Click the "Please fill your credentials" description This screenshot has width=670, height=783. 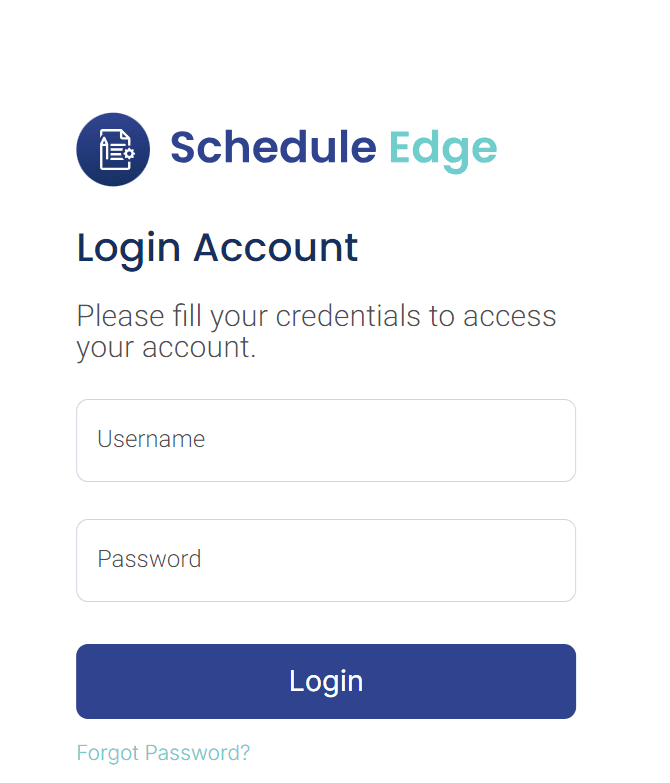coord(316,316)
